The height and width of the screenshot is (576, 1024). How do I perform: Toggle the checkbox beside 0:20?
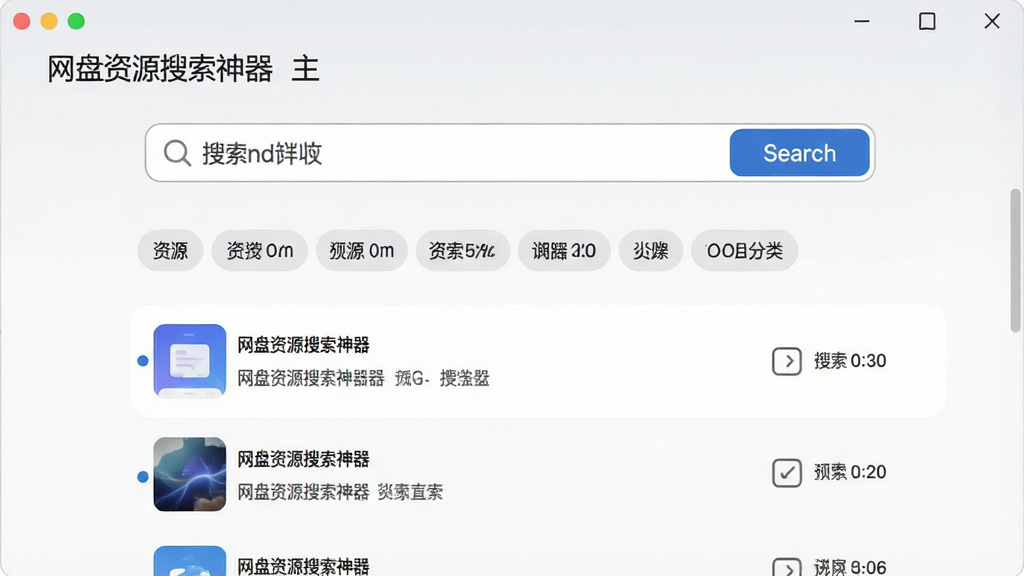point(787,473)
